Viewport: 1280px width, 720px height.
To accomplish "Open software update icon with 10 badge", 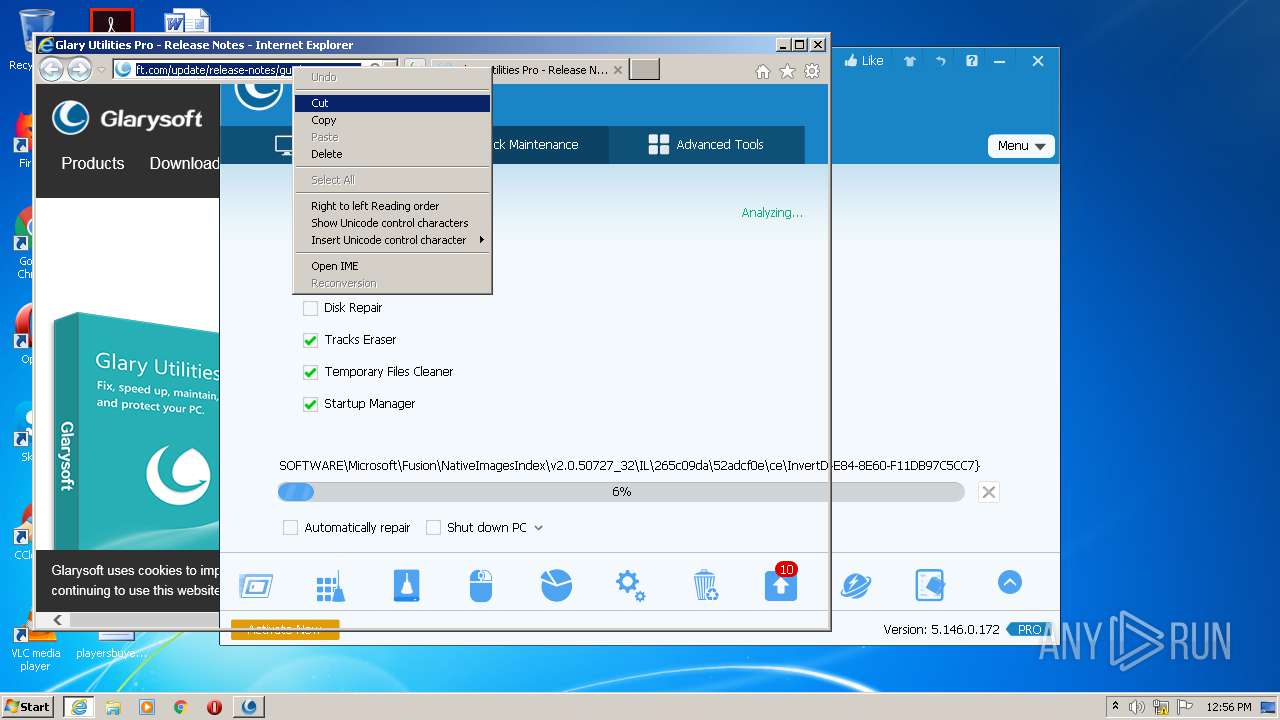I will coord(781,584).
